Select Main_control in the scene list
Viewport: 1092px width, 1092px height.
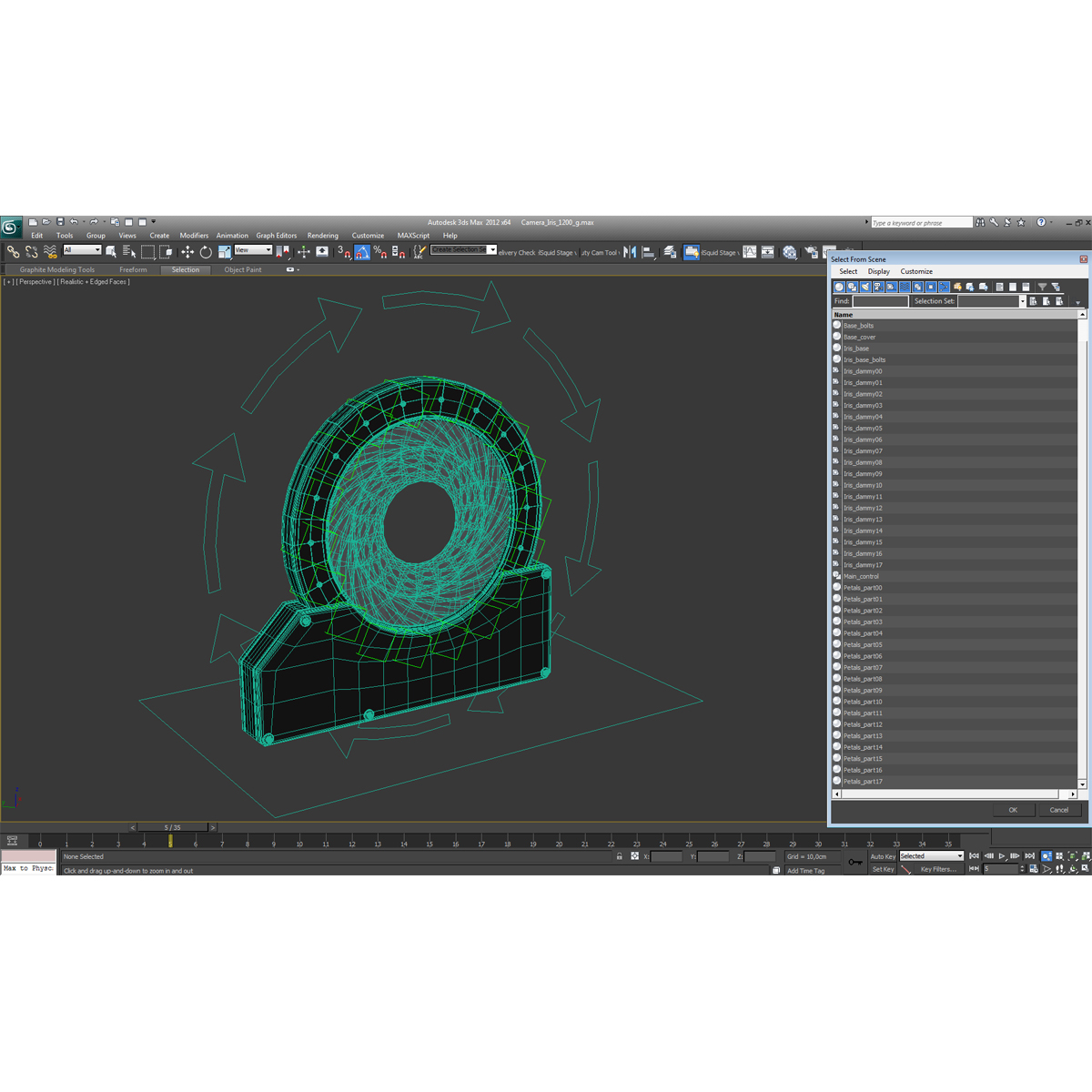tap(861, 576)
